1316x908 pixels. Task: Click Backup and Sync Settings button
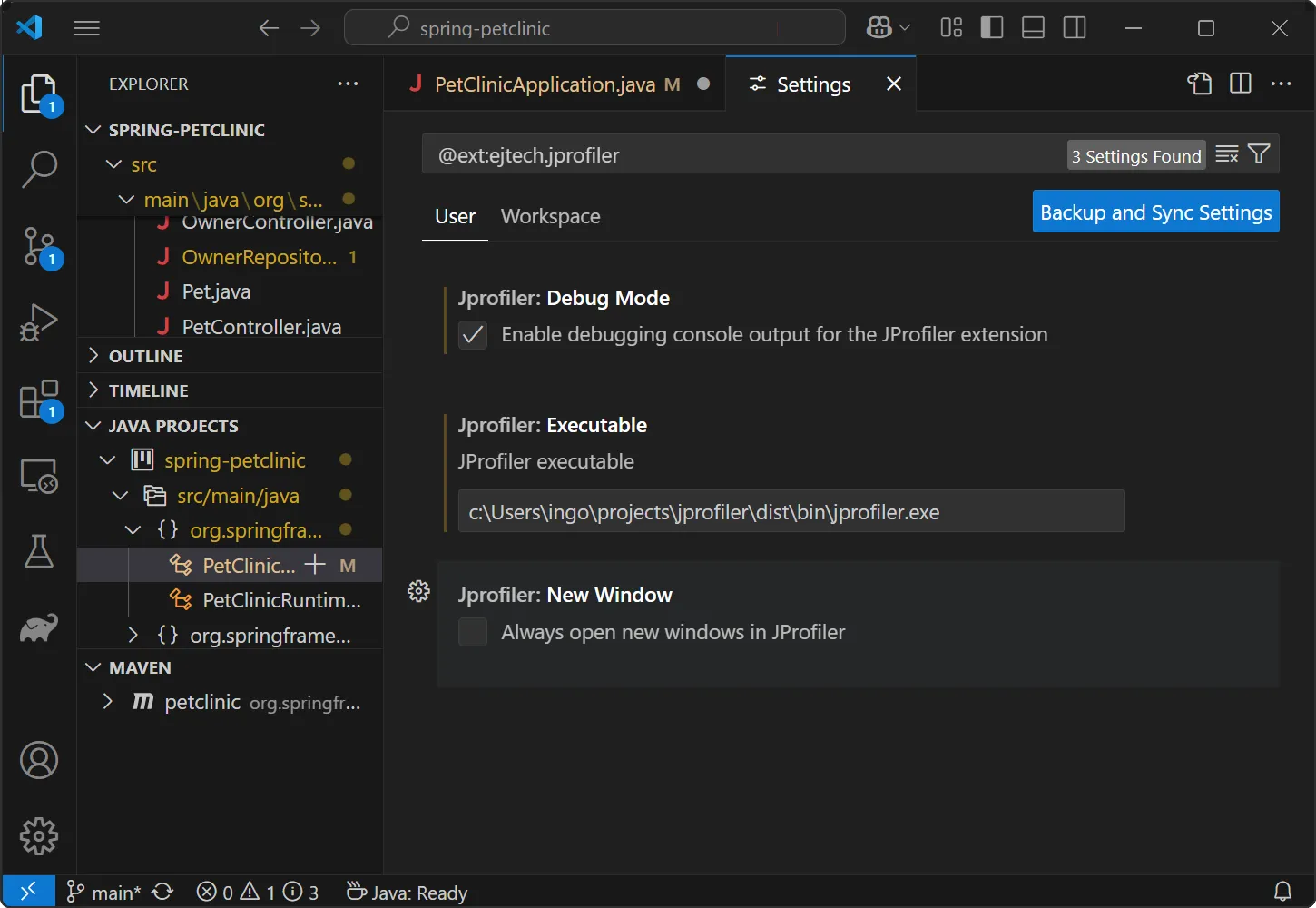[x=1155, y=212]
